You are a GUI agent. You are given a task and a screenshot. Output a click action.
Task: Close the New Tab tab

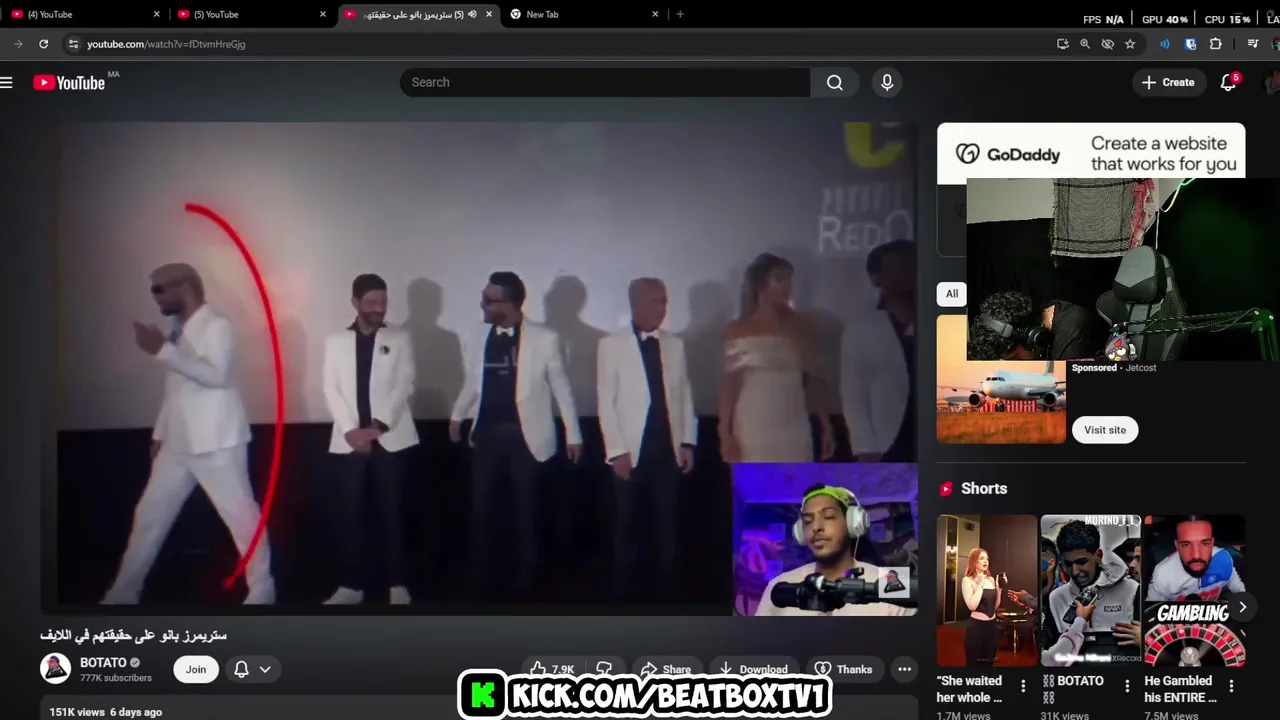click(x=655, y=14)
